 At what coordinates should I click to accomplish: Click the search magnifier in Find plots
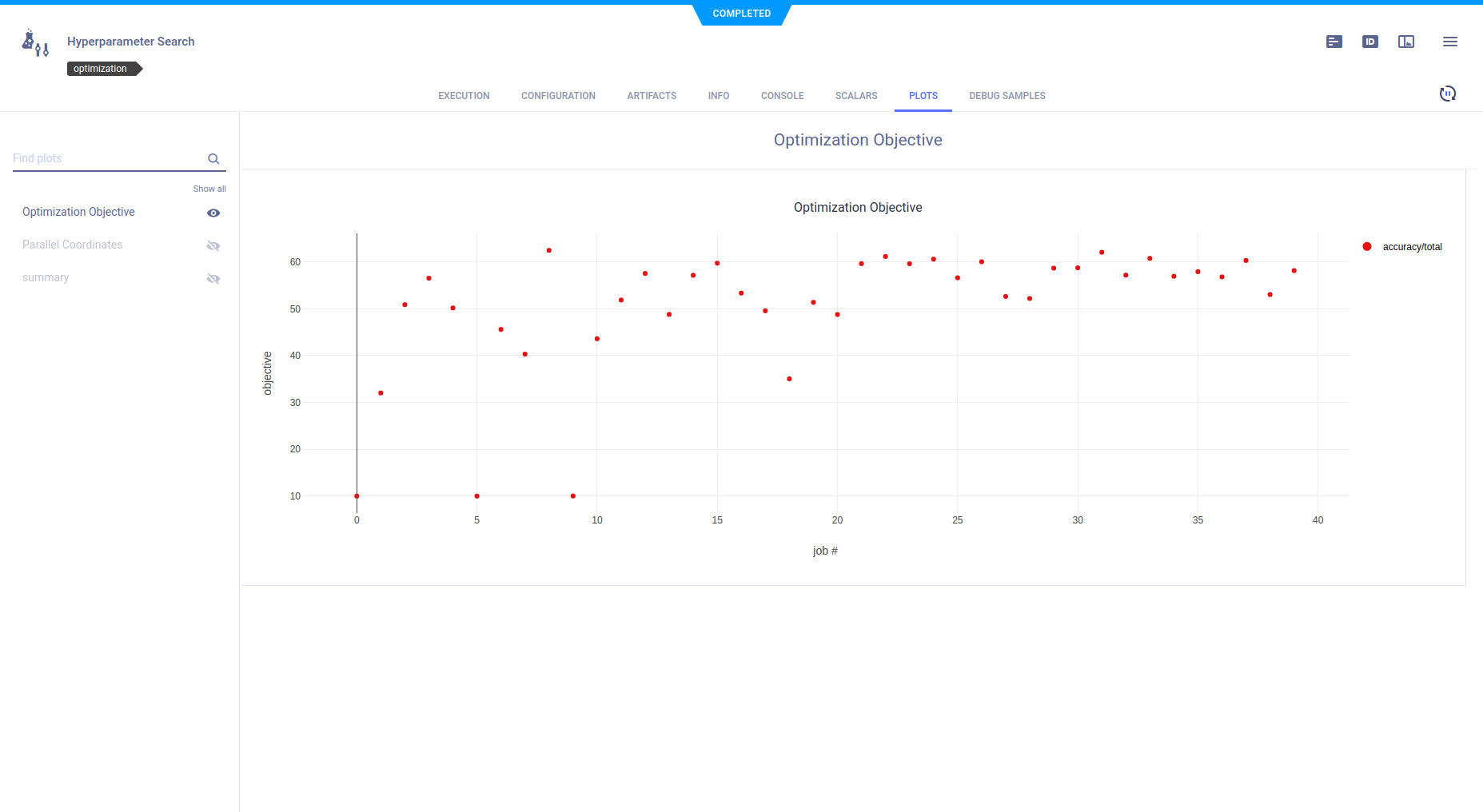(x=213, y=159)
